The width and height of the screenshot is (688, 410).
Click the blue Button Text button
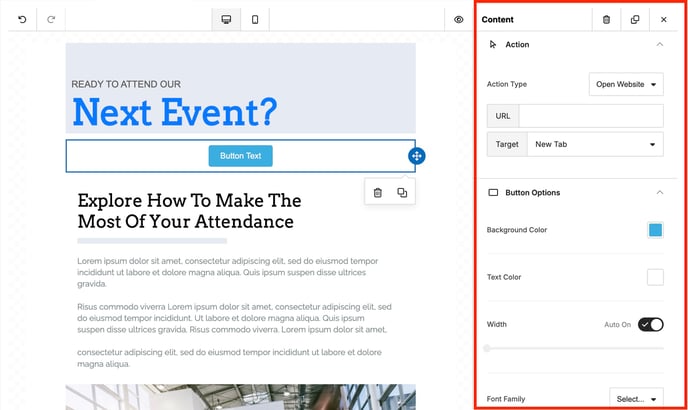[240, 156]
